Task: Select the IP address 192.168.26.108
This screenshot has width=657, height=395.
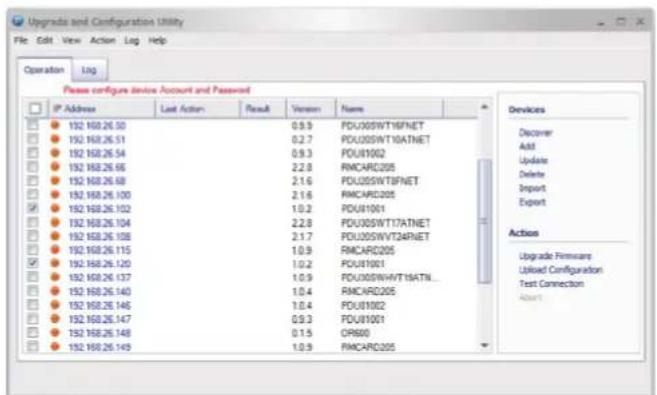Action: 100,236
